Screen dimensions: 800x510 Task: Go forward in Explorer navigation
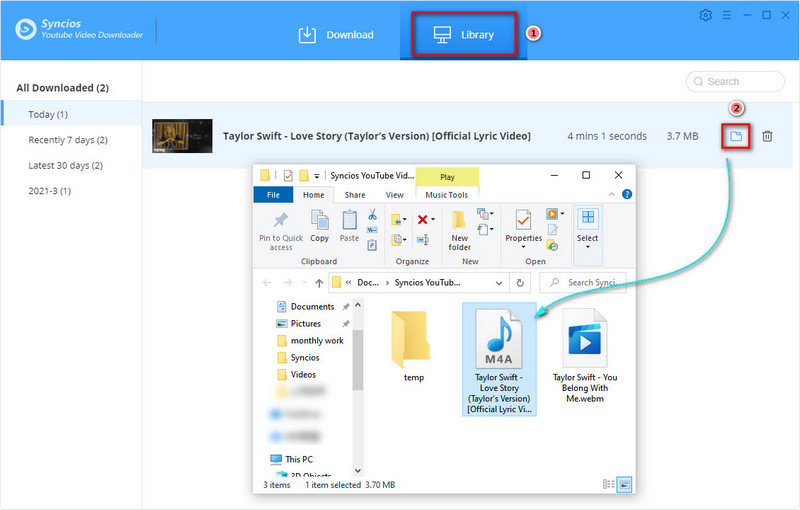tap(288, 283)
